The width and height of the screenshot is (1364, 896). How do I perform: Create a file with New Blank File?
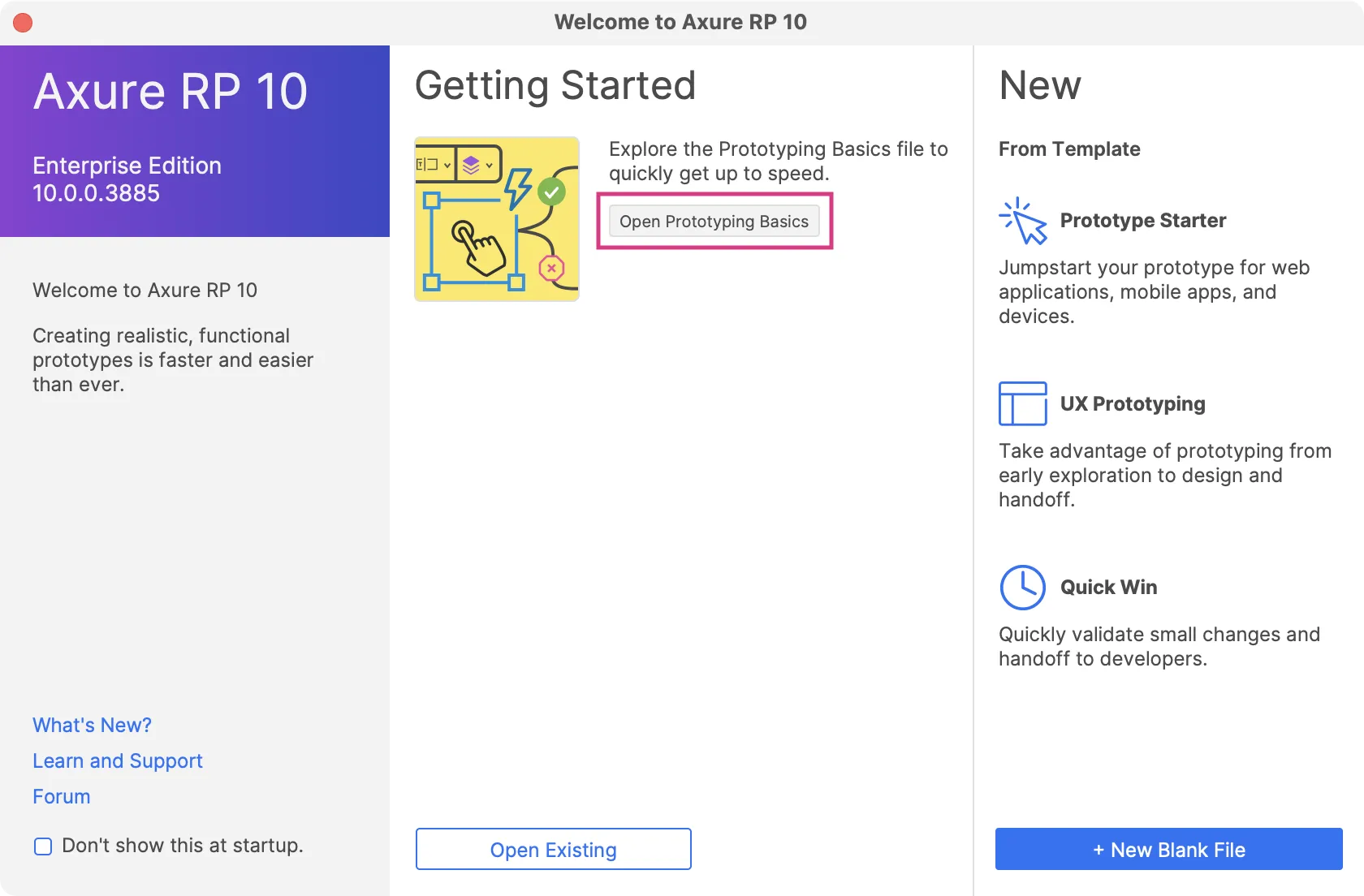1168,849
